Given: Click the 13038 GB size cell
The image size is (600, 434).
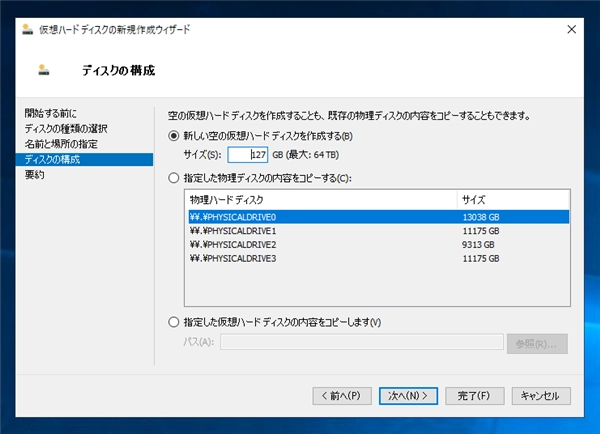Looking at the screenshot, I should click(x=481, y=217).
